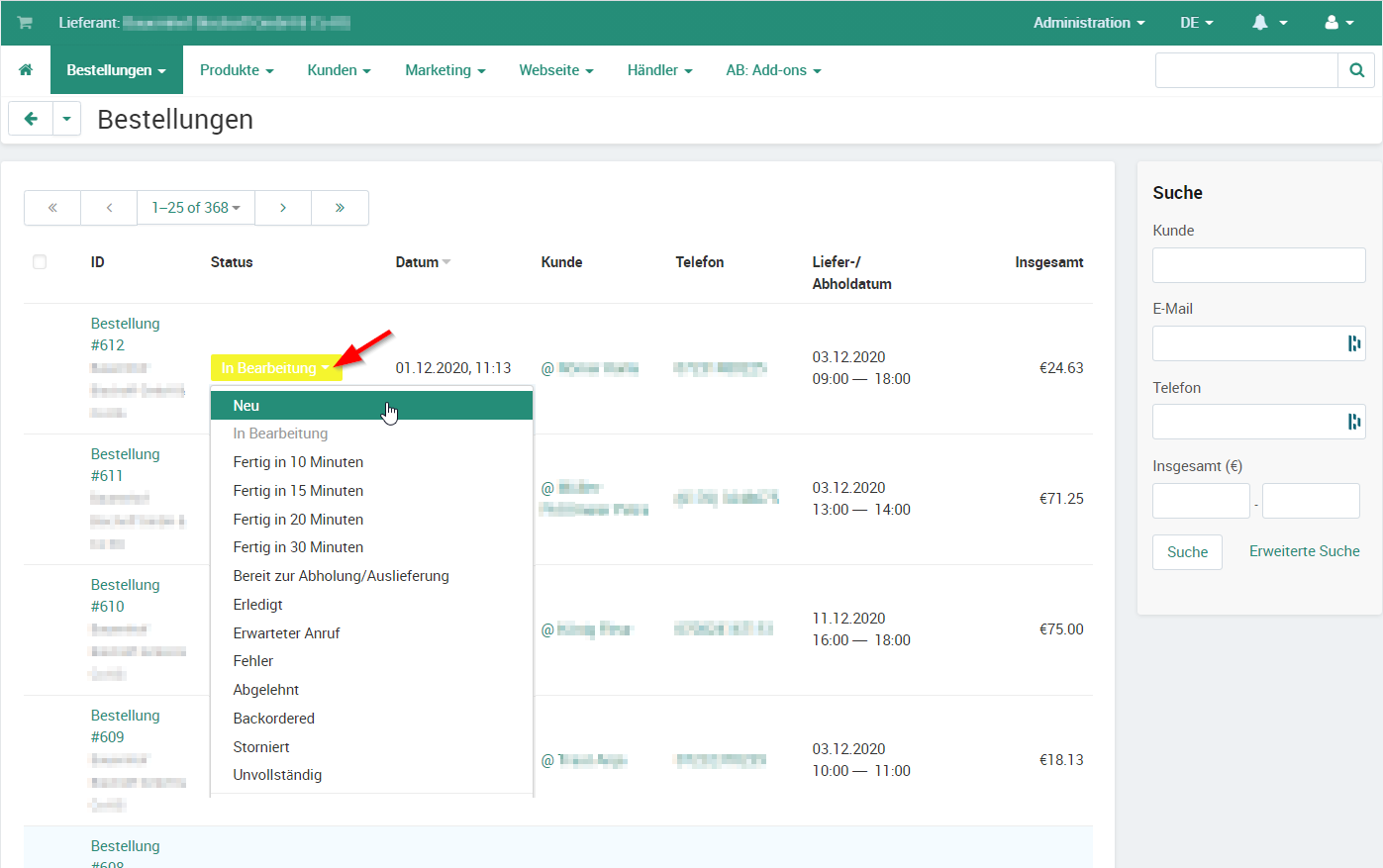Sort by the Telefon column header
1383x868 pixels.
(x=700, y=262)
